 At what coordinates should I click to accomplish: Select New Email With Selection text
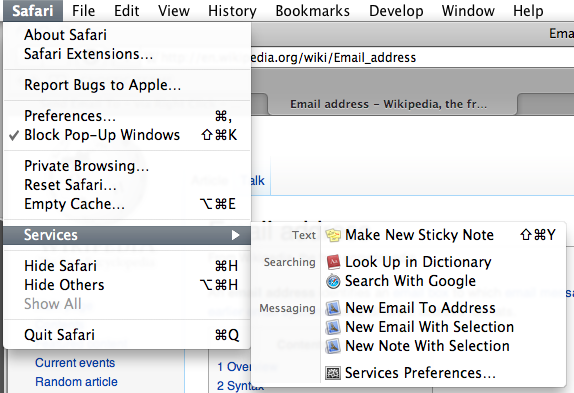[429, 327]
